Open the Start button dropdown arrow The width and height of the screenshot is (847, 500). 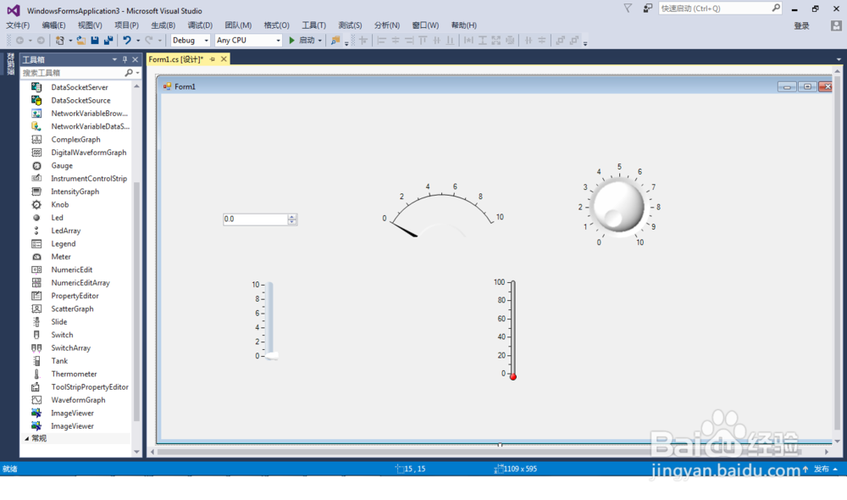(320, 40)
